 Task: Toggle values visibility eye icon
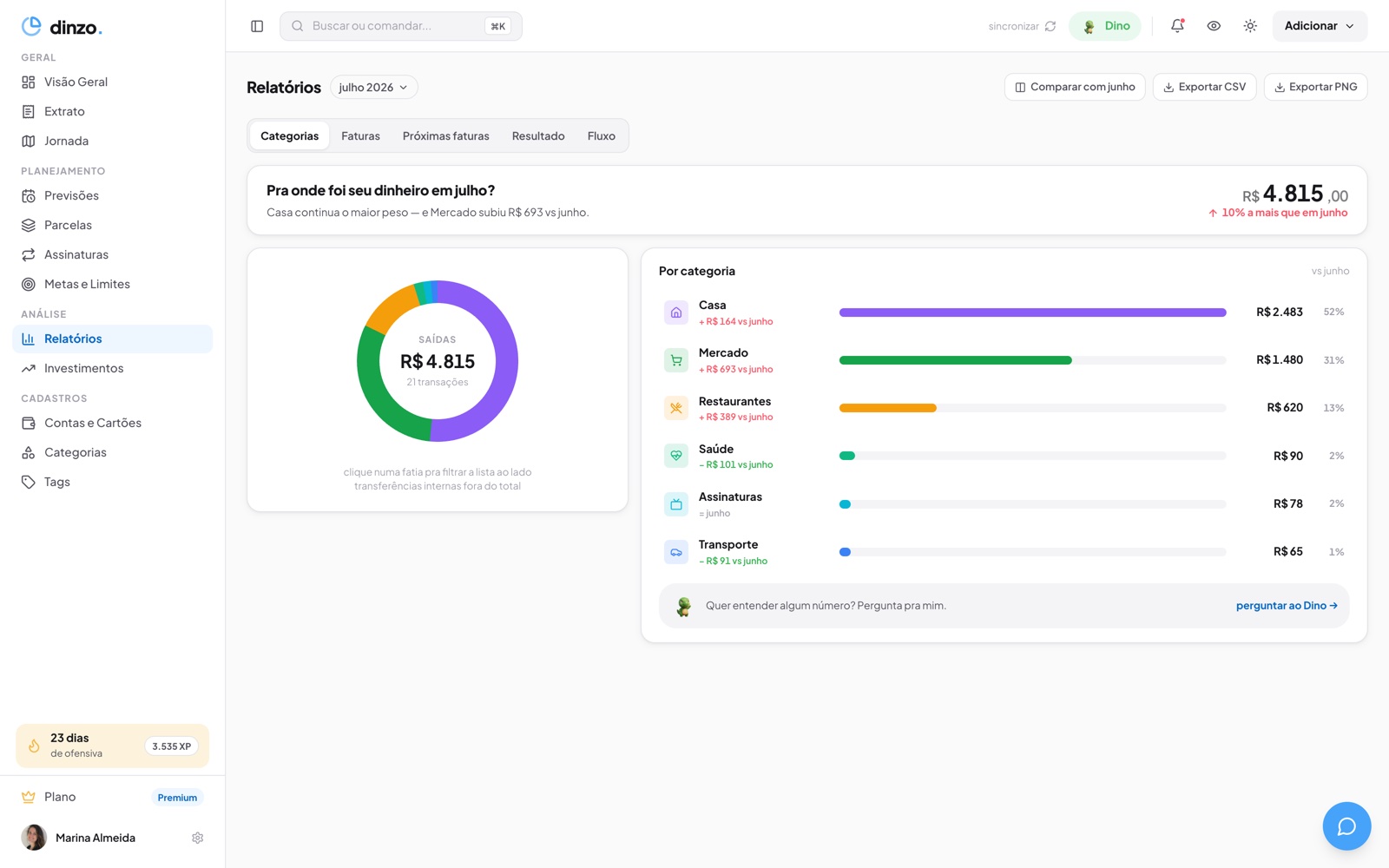click(x=1214, y=26)
